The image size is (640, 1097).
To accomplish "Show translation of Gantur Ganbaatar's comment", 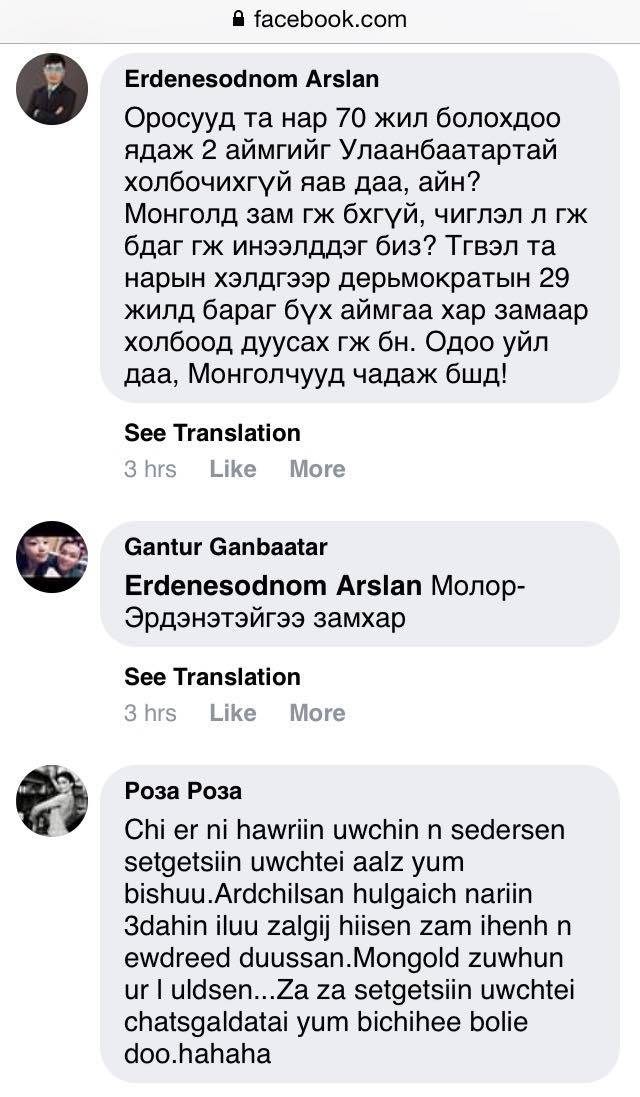I will coord(212,677).
